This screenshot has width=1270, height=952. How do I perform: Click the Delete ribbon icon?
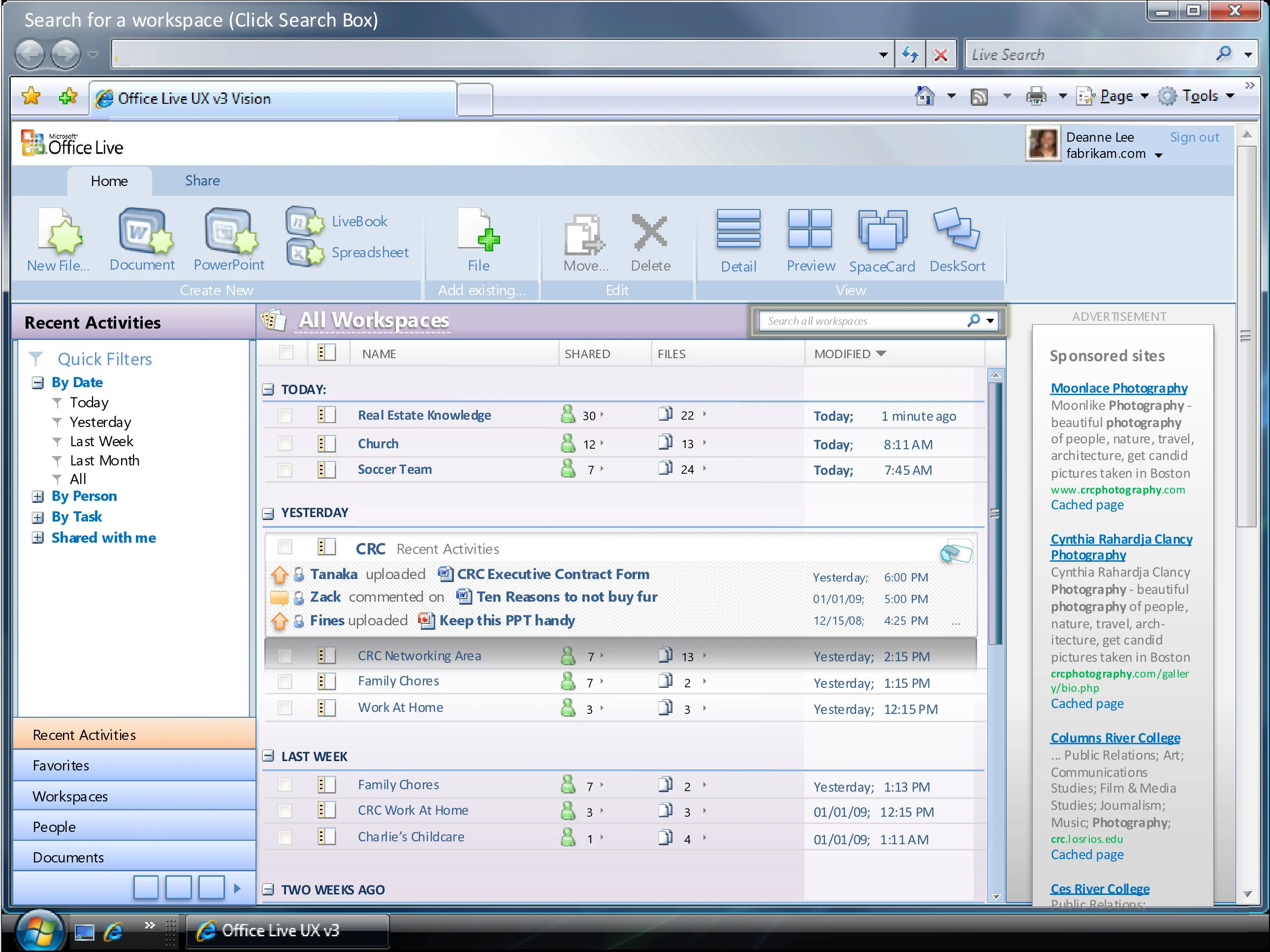650,243
